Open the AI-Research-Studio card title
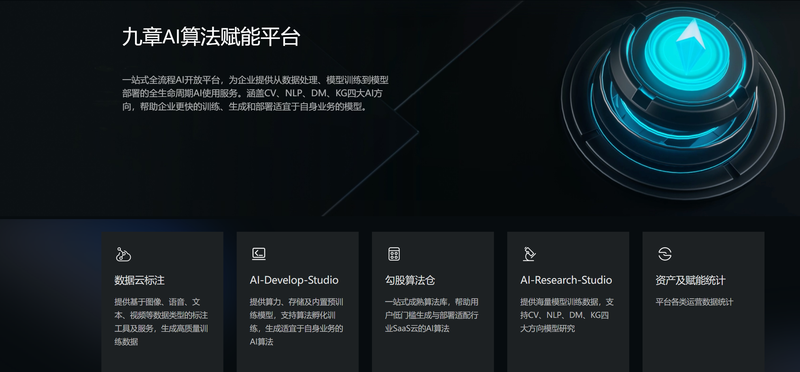The width and height of the screenshot is (800, 372). [x=566, y=280]
